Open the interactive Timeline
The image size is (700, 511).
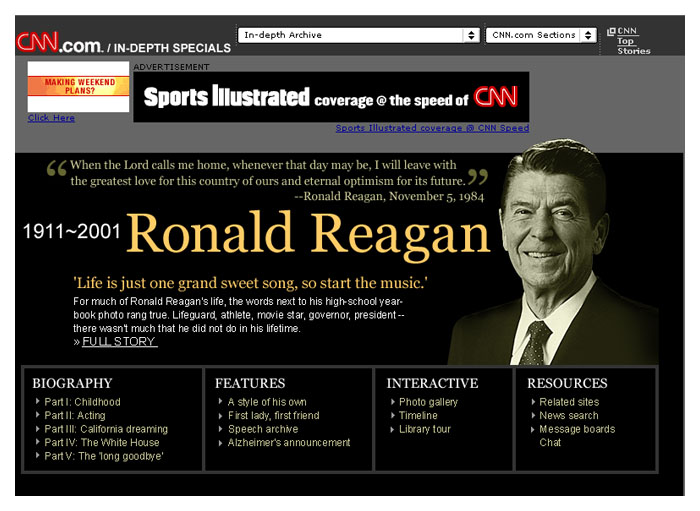[x=418, y=415]
